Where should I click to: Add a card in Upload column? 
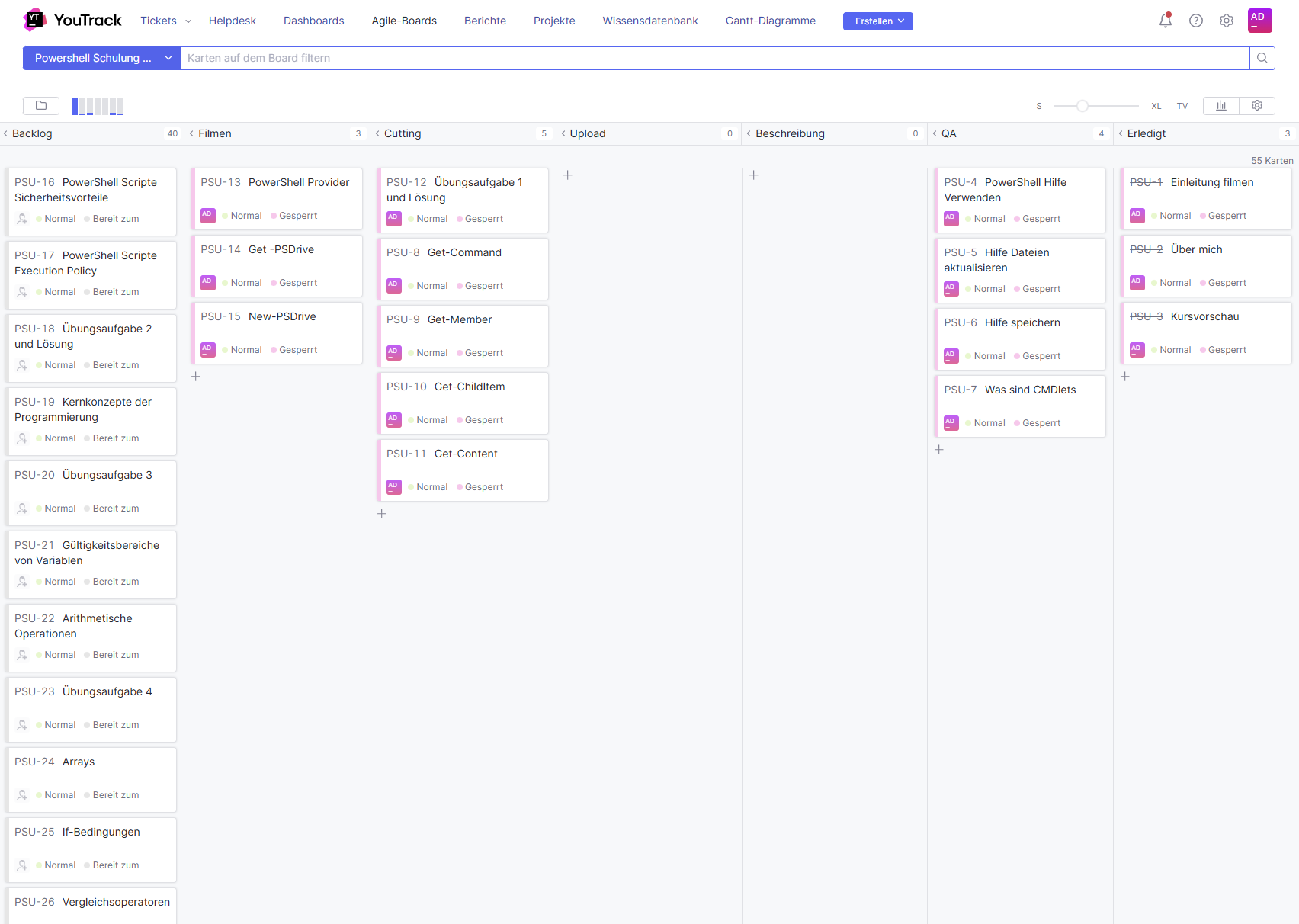click(568, 175)
